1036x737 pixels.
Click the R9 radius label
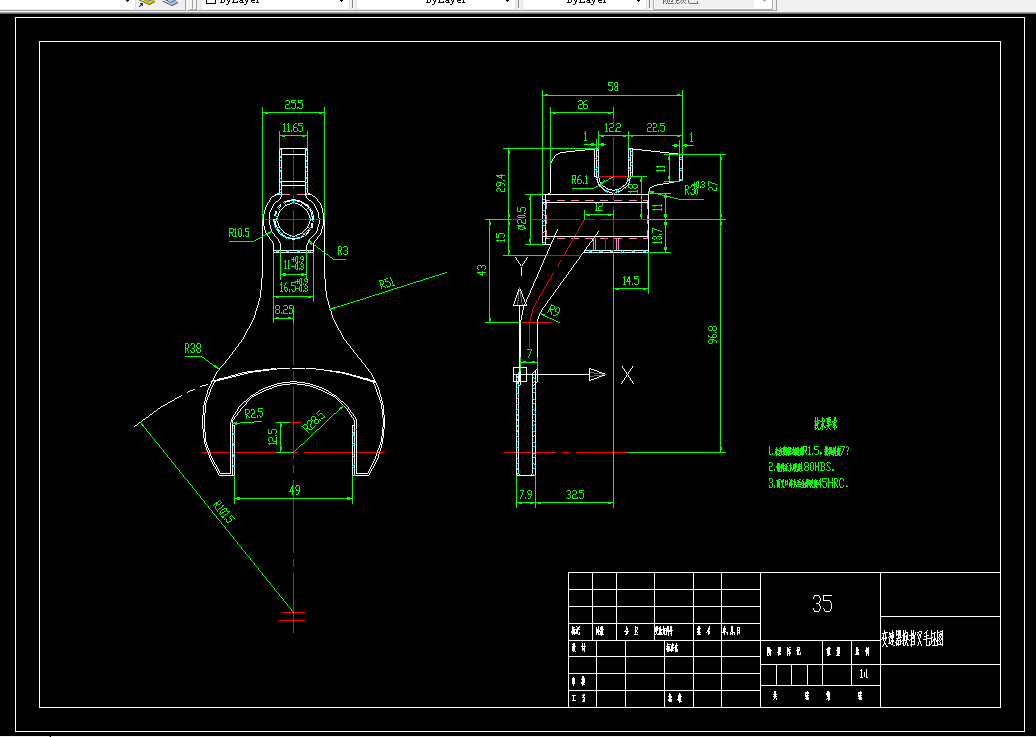click(x=554, y=311)
